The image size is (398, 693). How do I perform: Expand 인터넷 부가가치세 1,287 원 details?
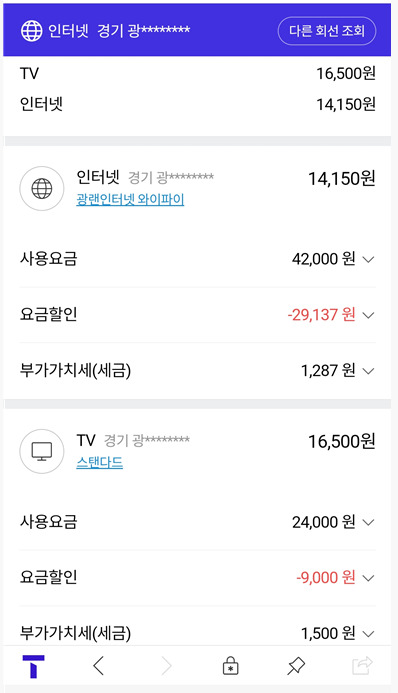click(198, 370)
